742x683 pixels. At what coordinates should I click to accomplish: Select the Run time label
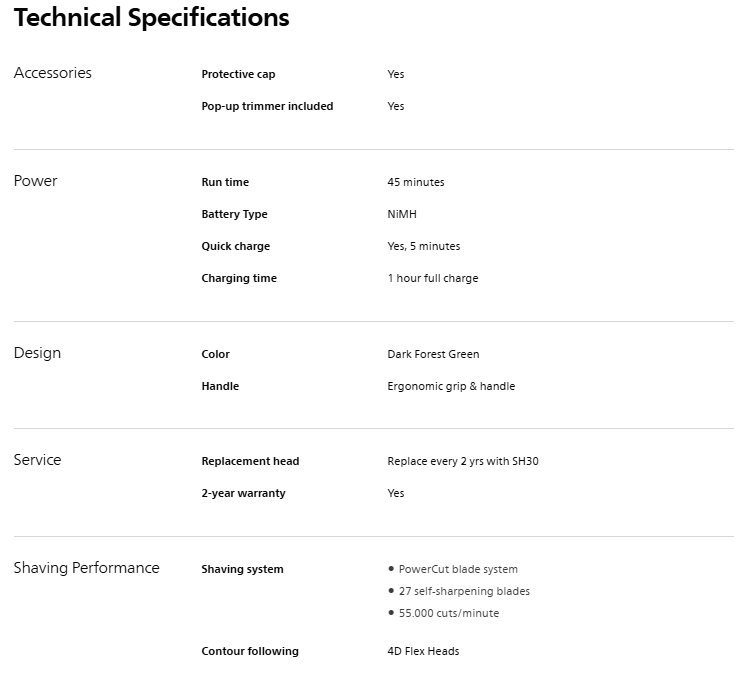pyautogui.click(x=225, y=182)
